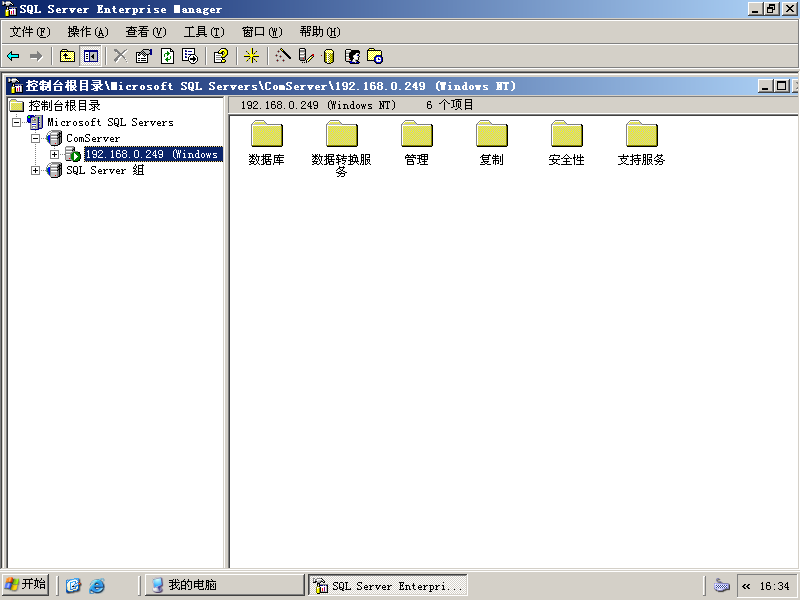Click the New Job folder-clock icon
Viewport: 800px width, 600px height.
(376, 56)
